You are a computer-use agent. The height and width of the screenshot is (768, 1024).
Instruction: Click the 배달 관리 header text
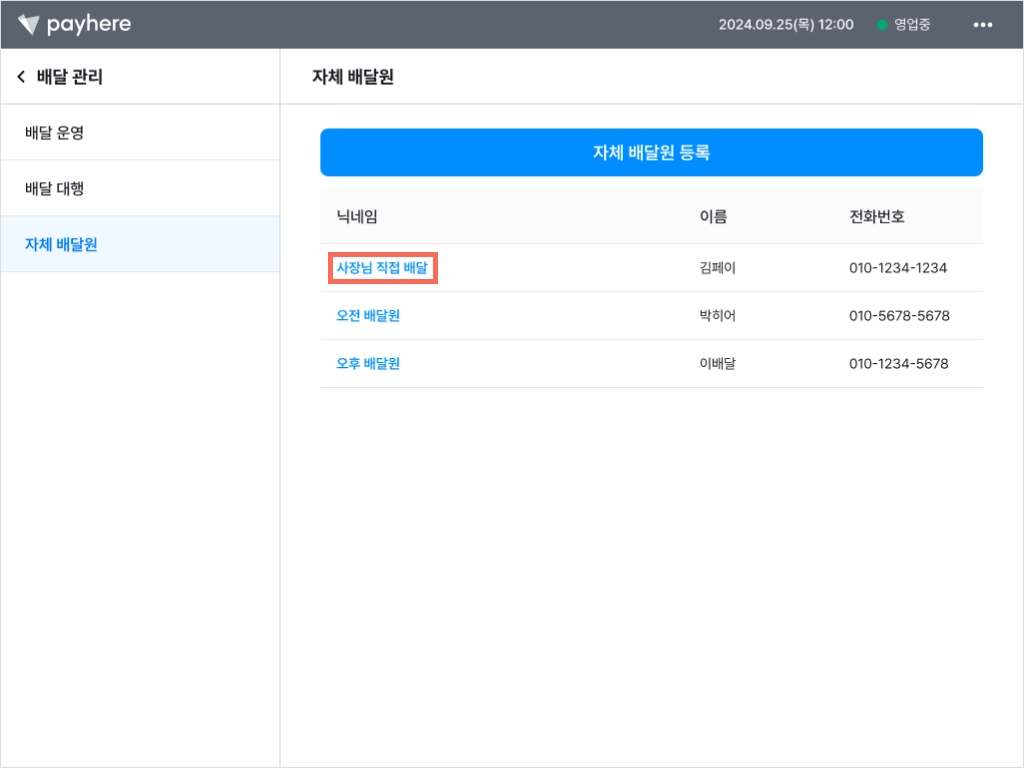tap(70, 76)
